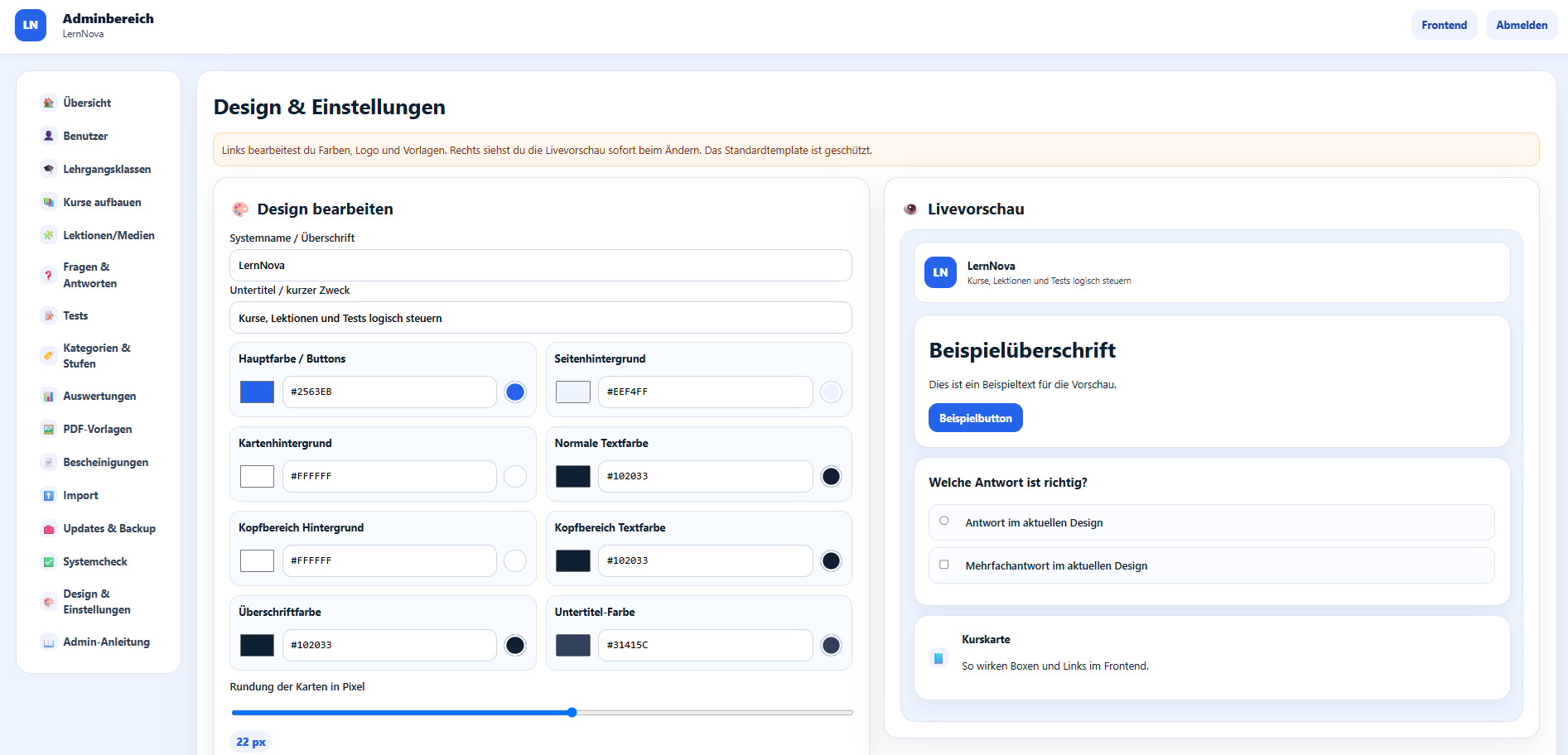Click the Admin-Anleitung book icon
The height and width of the screenshot is (755, 1568).
49,642
